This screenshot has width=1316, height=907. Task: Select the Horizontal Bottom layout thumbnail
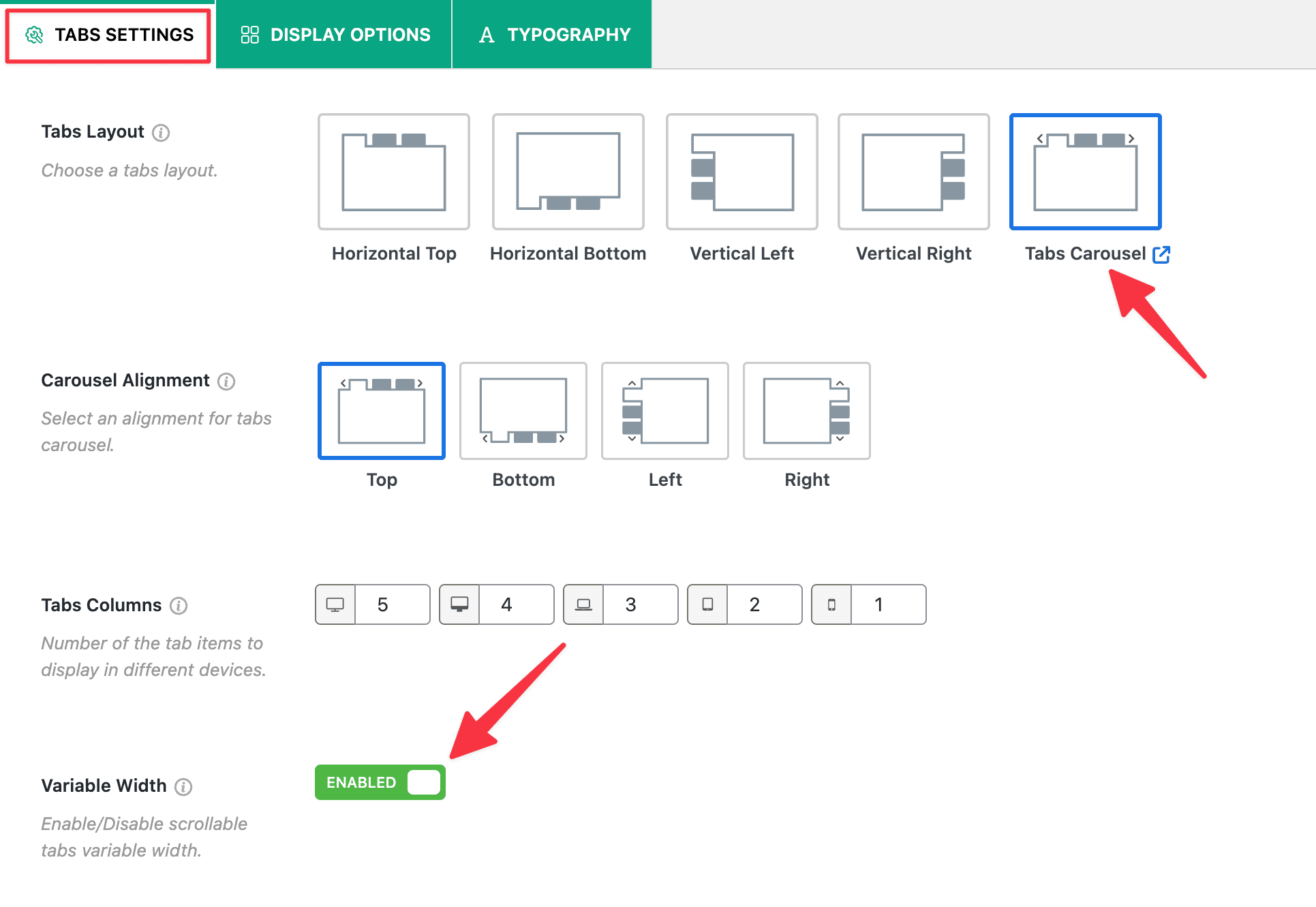[567, 171]
